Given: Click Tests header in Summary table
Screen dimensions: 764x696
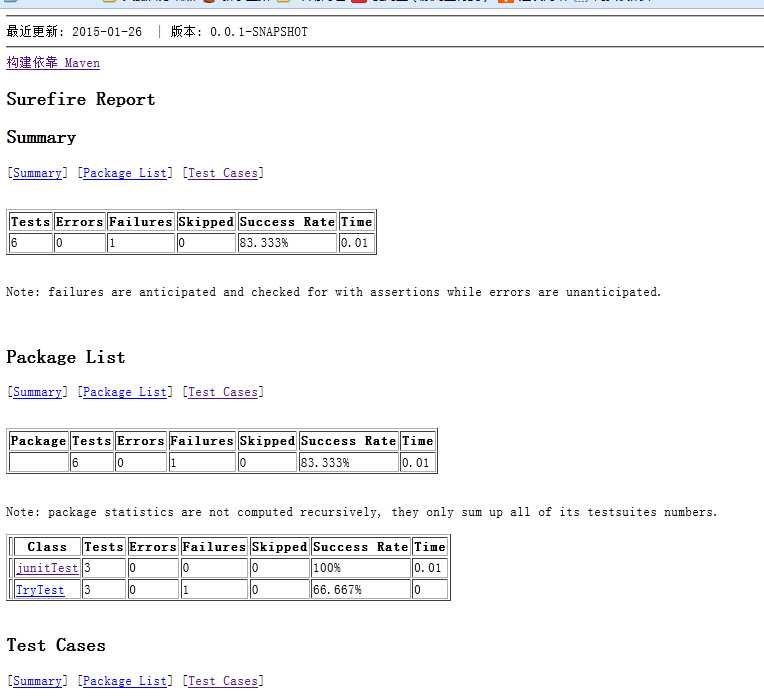Looking at the screenshot, I should (31, 222).
